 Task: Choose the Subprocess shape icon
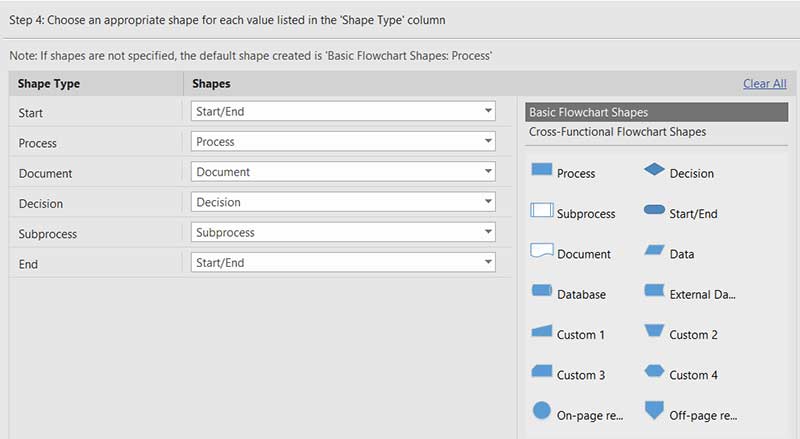(541, 211)
